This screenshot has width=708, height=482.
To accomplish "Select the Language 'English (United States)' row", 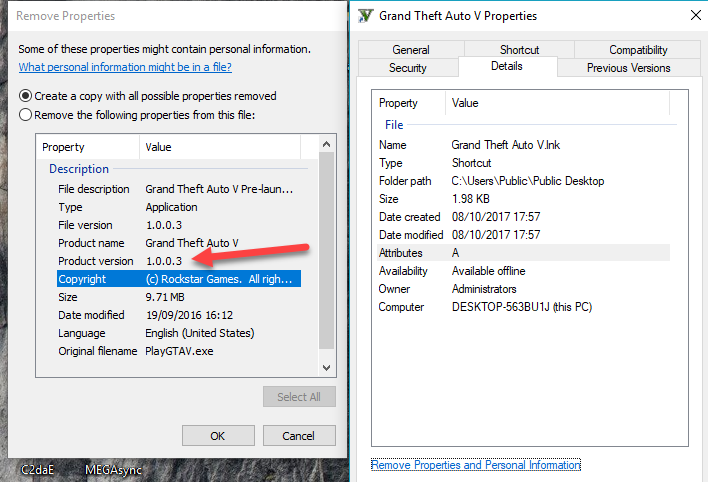I will [x=179, y=333].
